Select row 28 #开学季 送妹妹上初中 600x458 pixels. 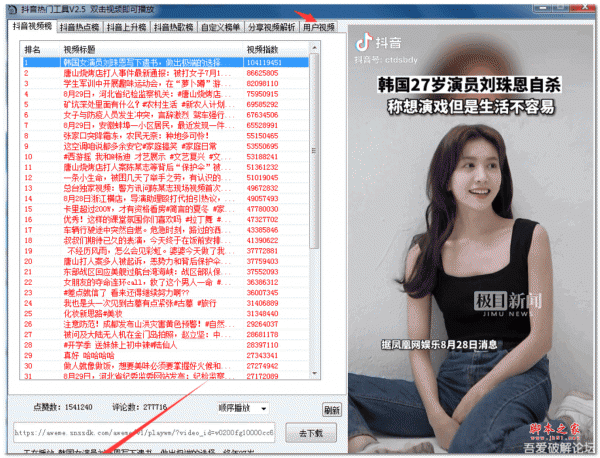tap(165, 345)
